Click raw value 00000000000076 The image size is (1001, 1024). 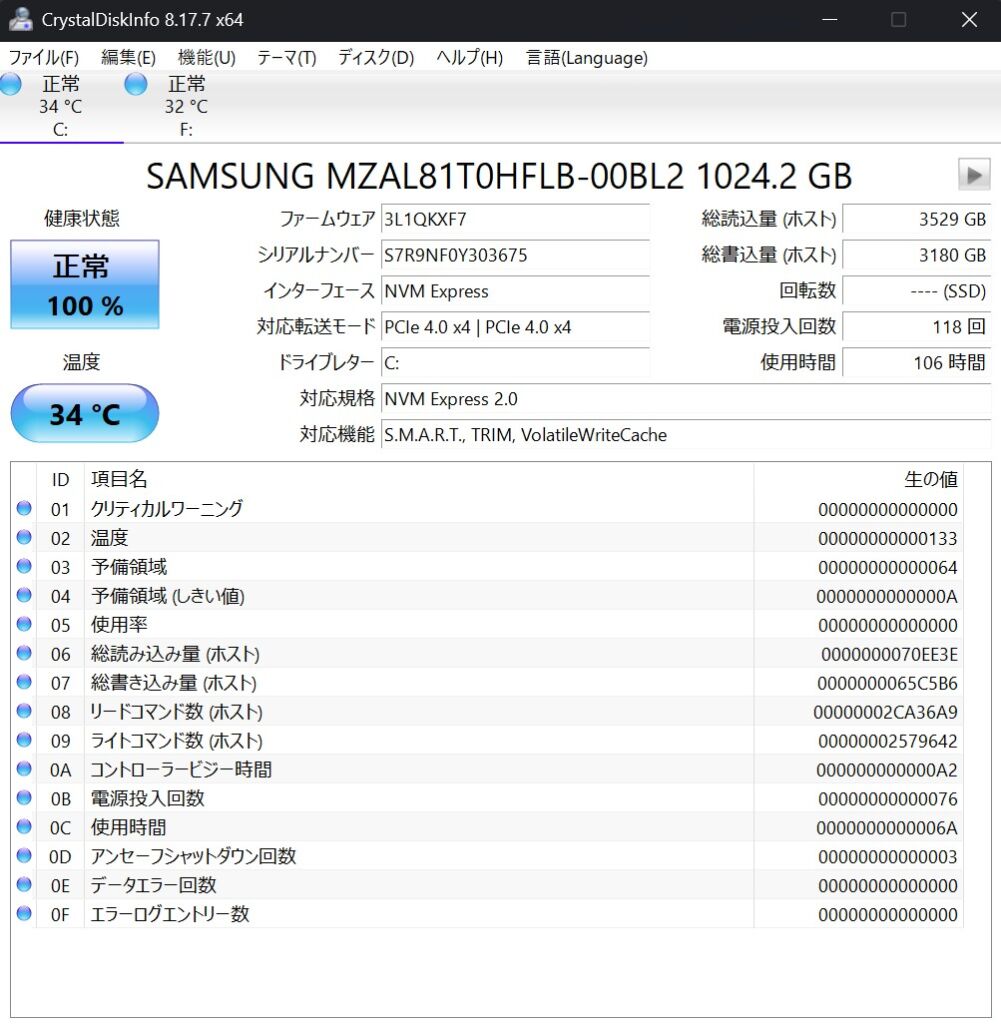[x=887, y=799]
